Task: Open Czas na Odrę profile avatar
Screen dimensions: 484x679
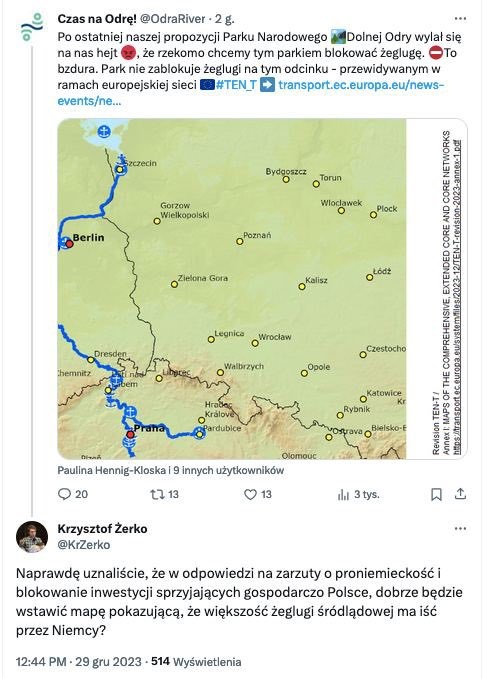Action: click(x=32, y=27)
